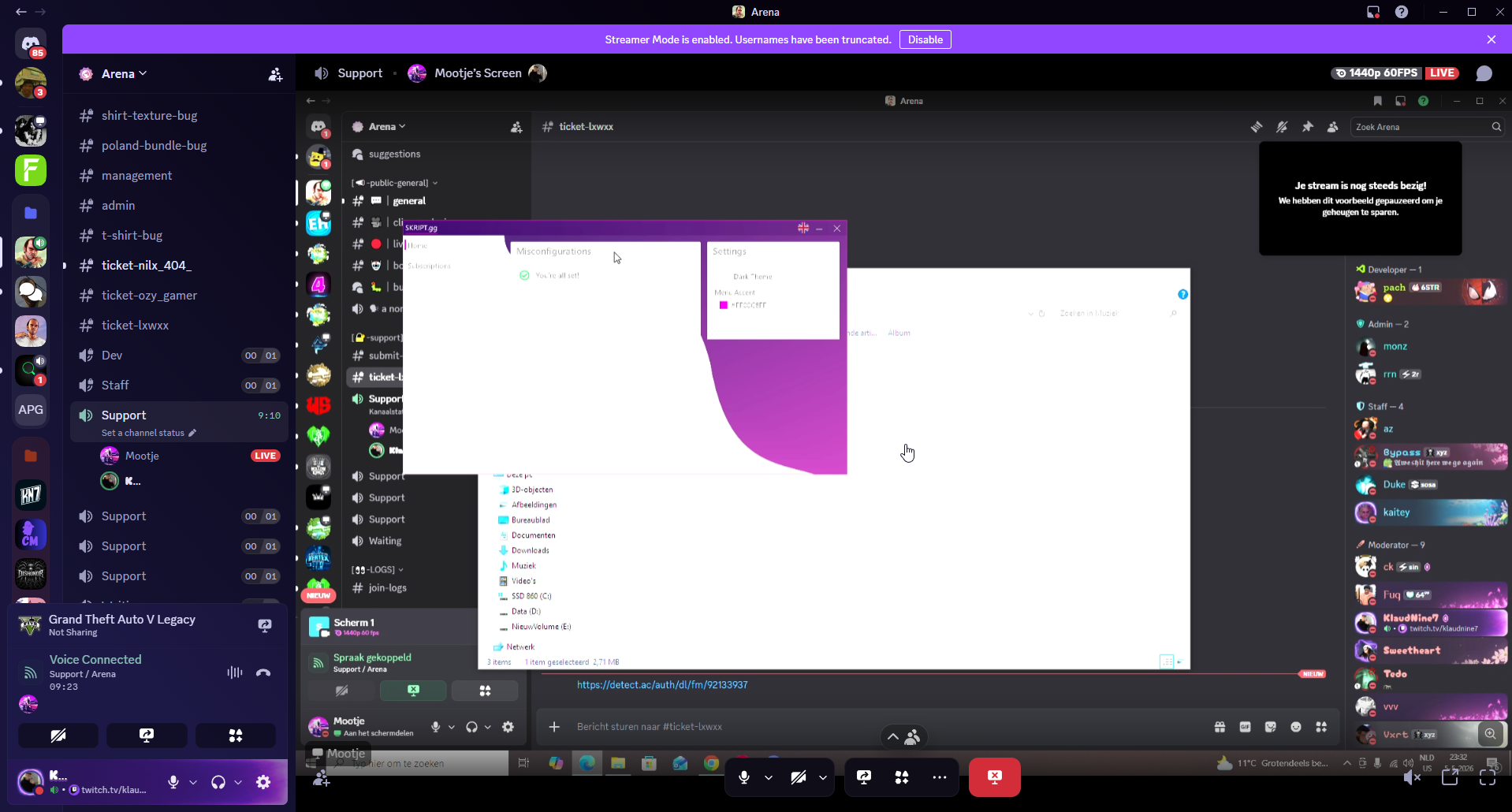The width and height of the screenshot is (1512, 812).
Task: Unmute the stream volume speaker
Action: tap(1412, 777)
